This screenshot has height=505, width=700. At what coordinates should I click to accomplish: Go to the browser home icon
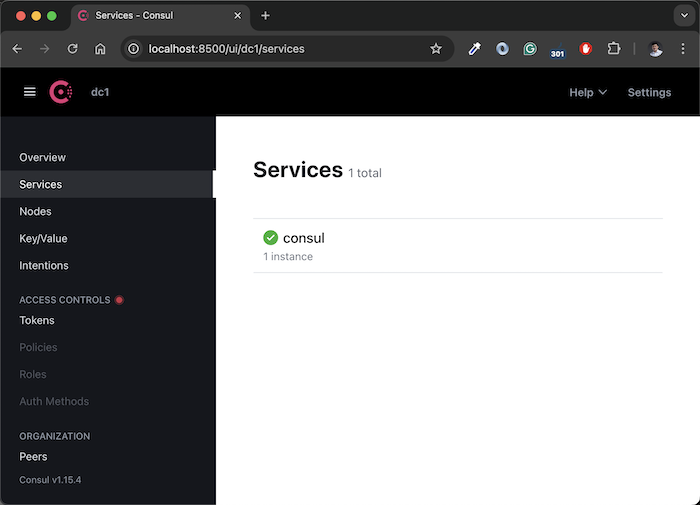point(100,49)
